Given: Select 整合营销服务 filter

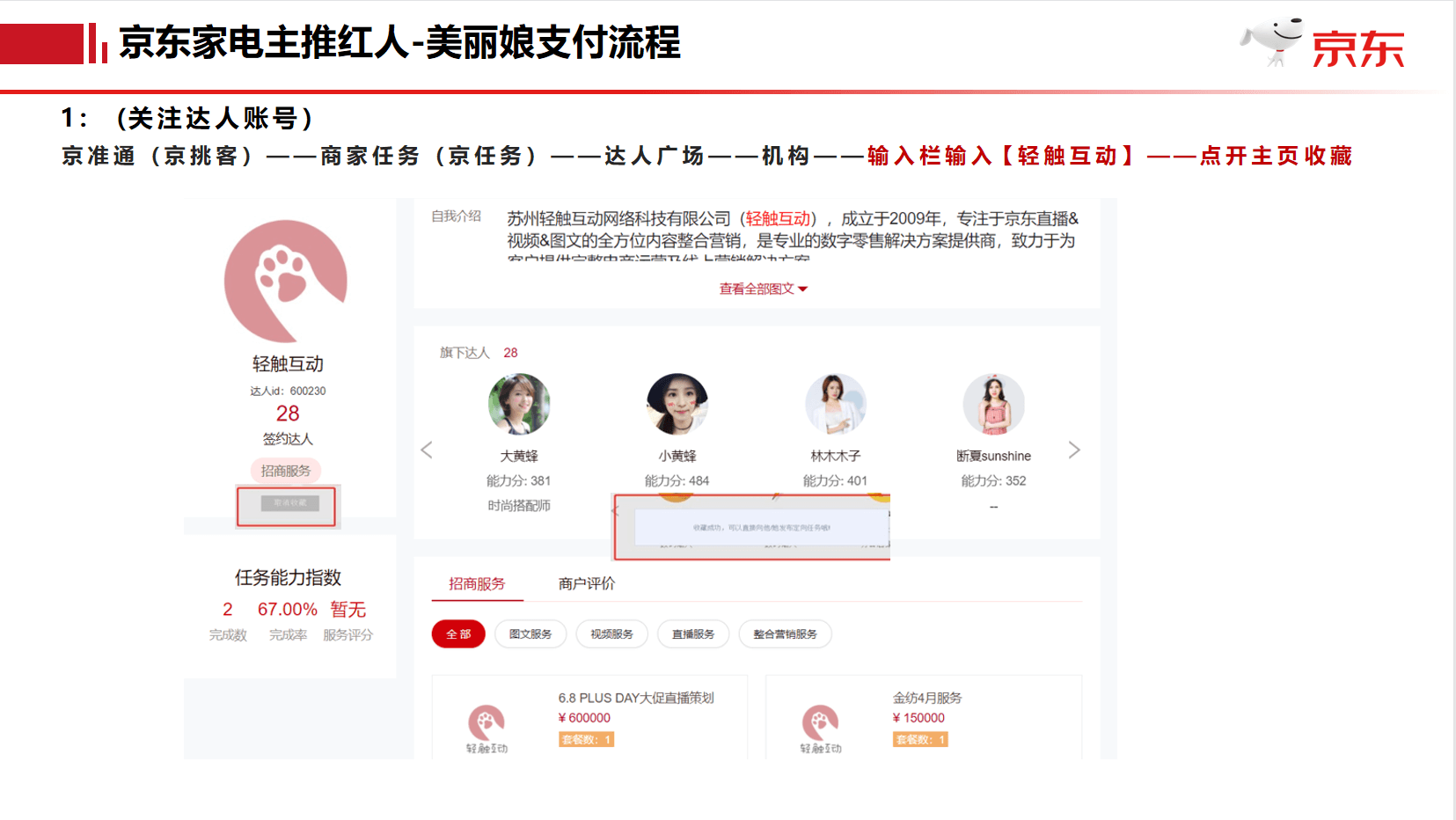Looking at the screenshot, I should tap(785, 633).
